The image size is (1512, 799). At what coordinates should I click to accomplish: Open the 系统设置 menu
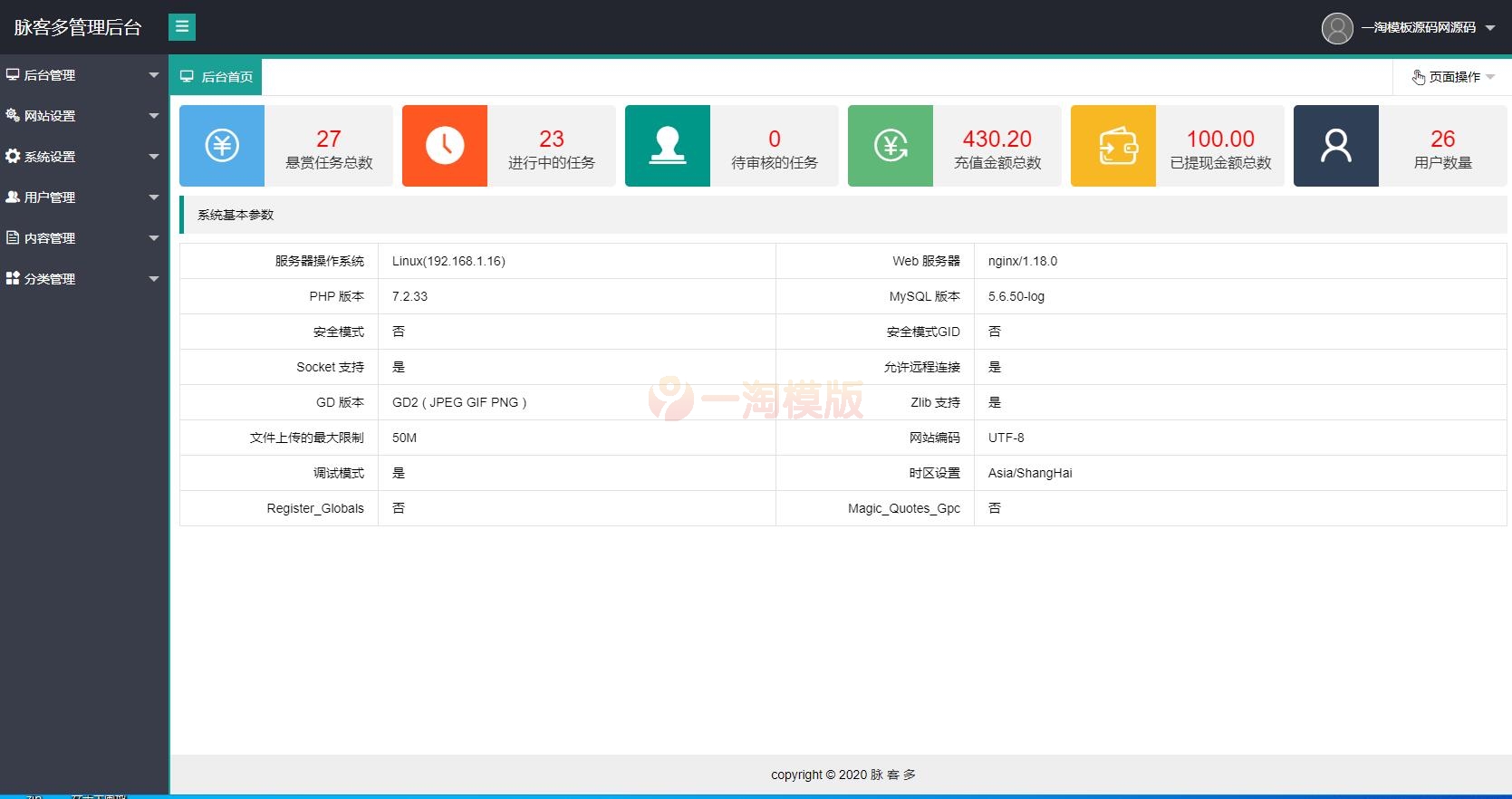click(x=84, y=157)
